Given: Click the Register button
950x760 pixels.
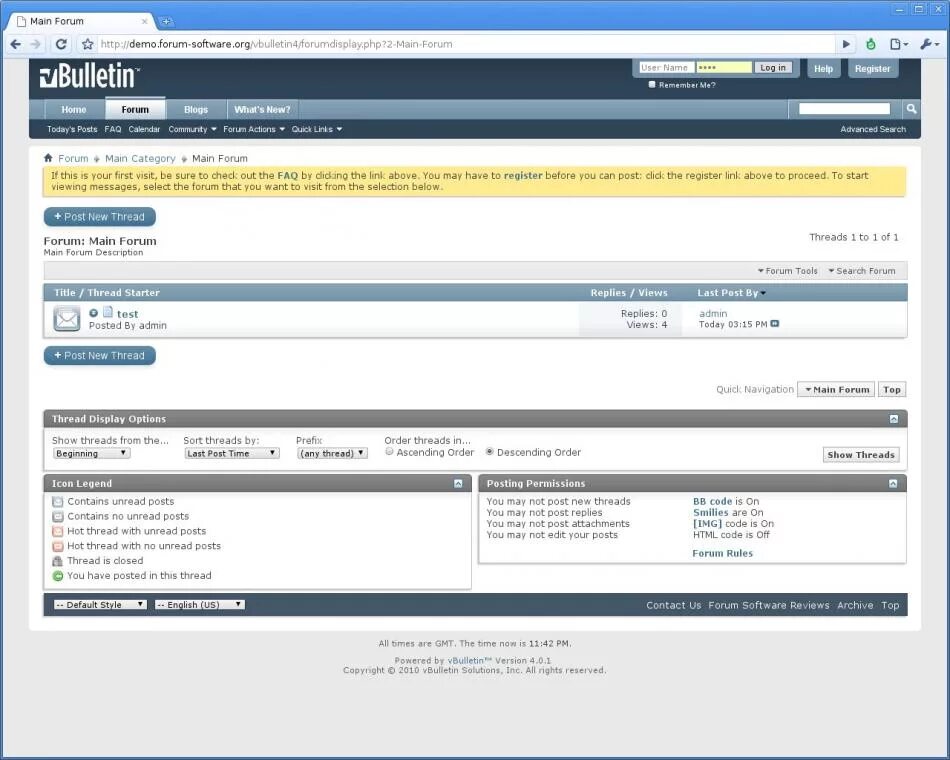Looking at the screenshot, I should [x=872, y=68].
